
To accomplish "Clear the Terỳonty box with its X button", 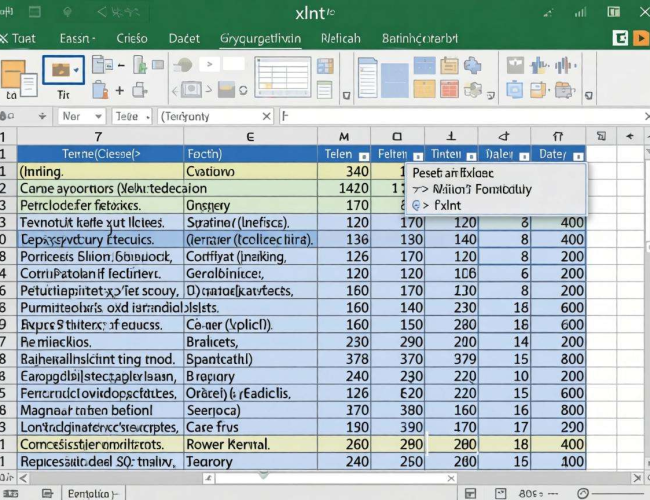I will tap(267, 117).
